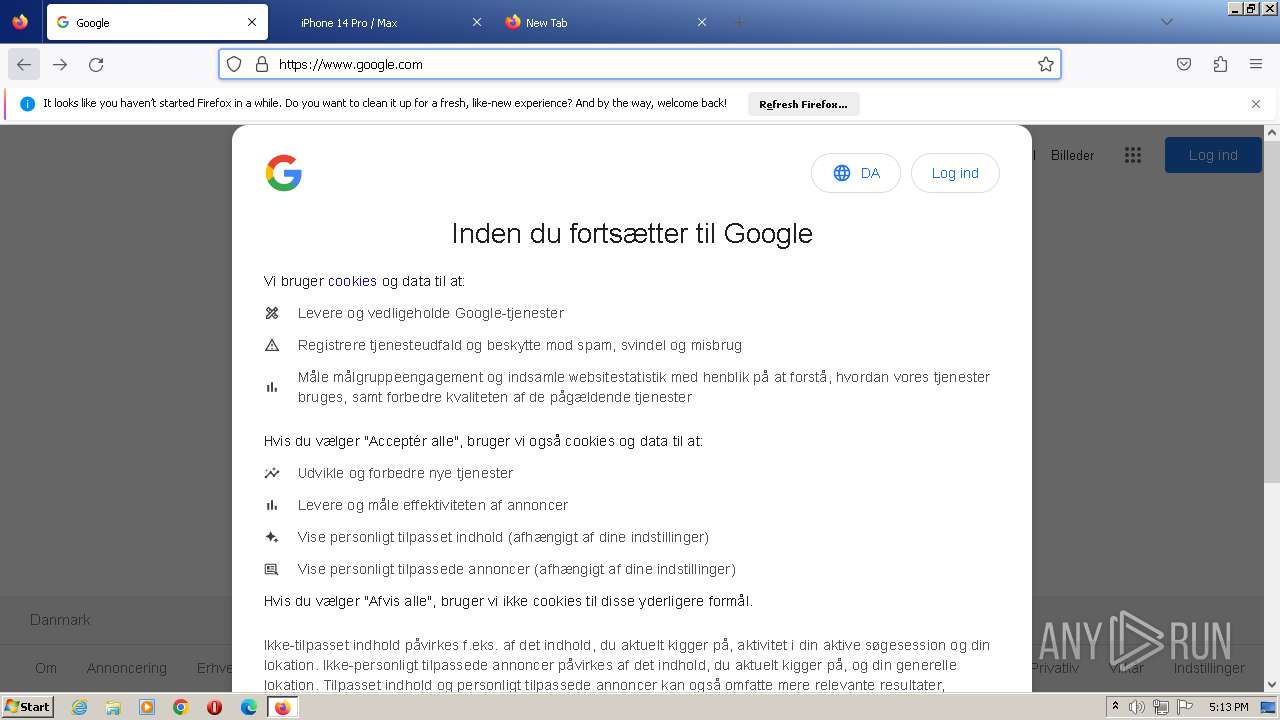Open the Billeder link
Screen dimensions: 1280x720
coord(1072,155)
